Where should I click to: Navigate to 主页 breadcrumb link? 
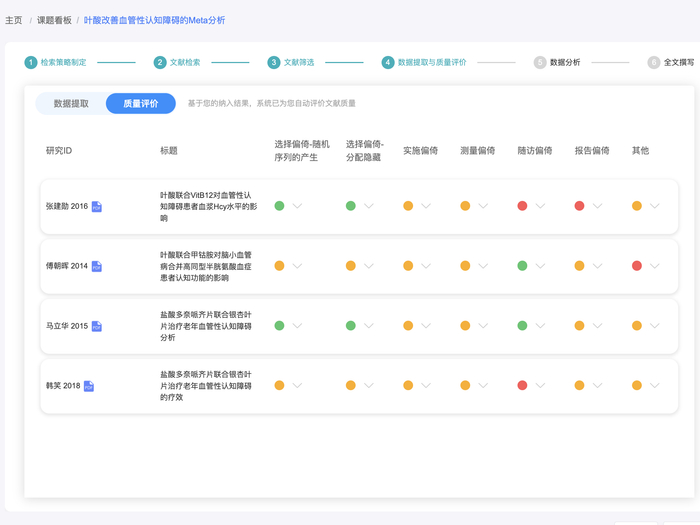click(14, 20)
